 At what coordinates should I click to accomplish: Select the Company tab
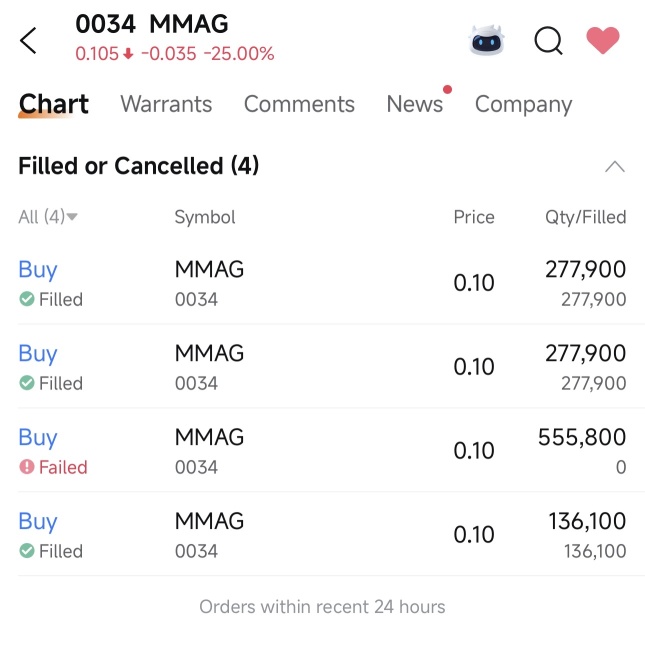click(x=523, y=104)
